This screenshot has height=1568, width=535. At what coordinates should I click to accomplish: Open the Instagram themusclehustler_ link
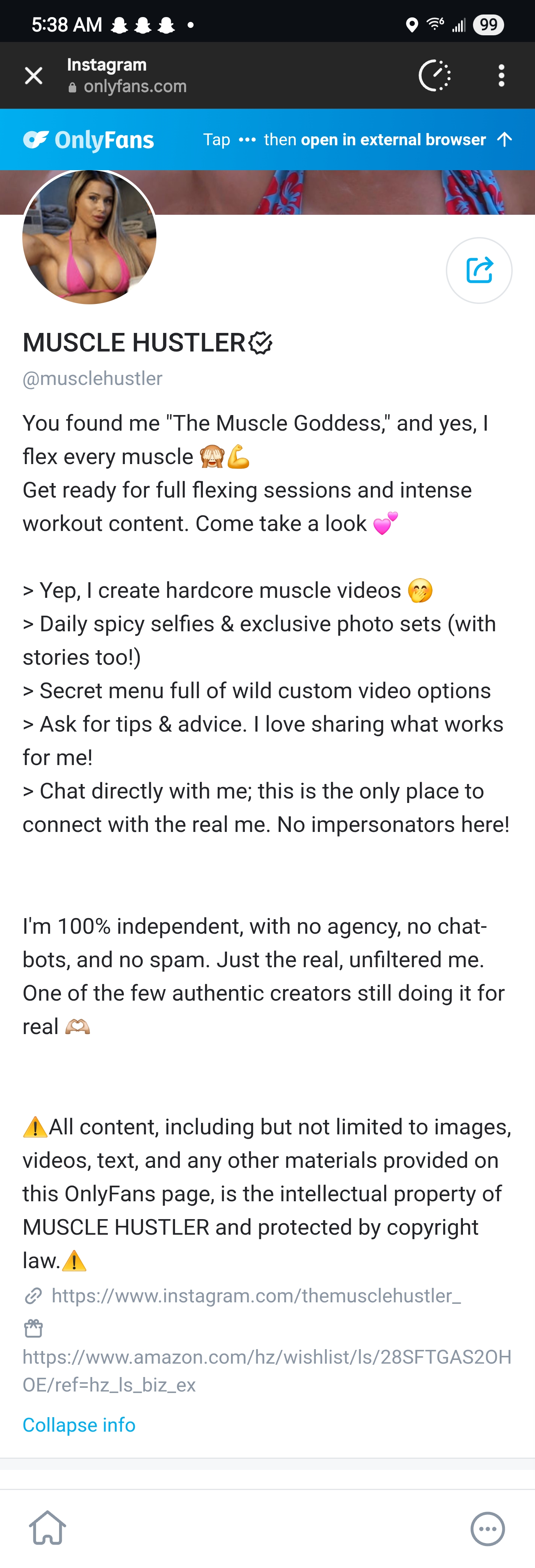(256, 1296)
